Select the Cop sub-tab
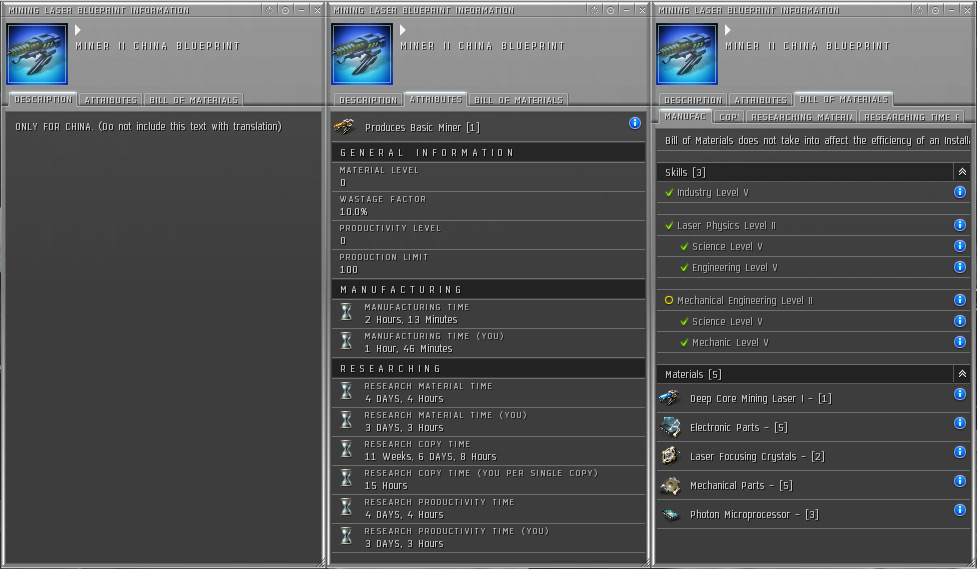Image resolution: width=977 pixels, height=569 pixels. (x=728, y=117)
